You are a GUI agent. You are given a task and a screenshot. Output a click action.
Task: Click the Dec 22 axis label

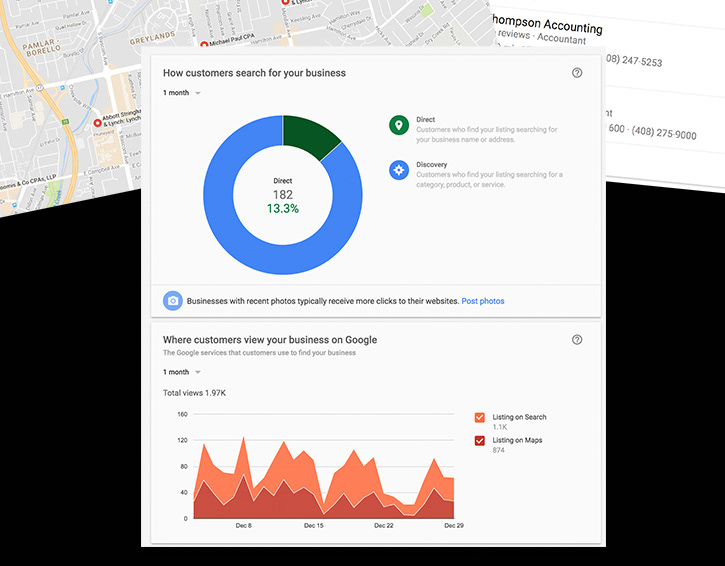click(x=384, y=525)
